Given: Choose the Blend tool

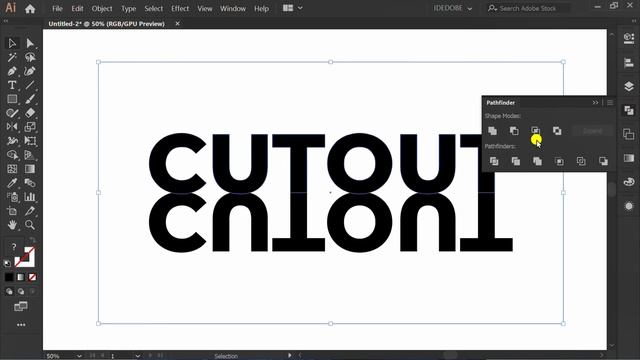Looking at the screenshot, I should 30,182.
